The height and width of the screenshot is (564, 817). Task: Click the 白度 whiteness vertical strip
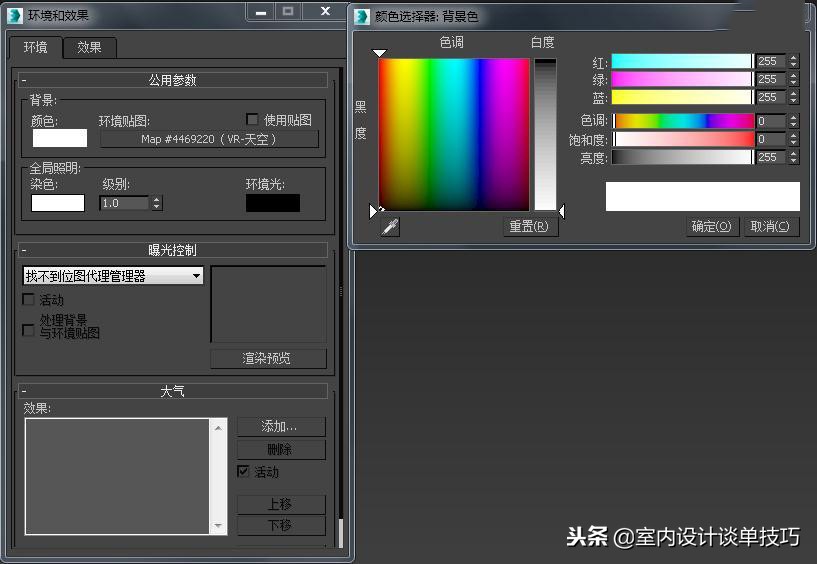(546, 134)
